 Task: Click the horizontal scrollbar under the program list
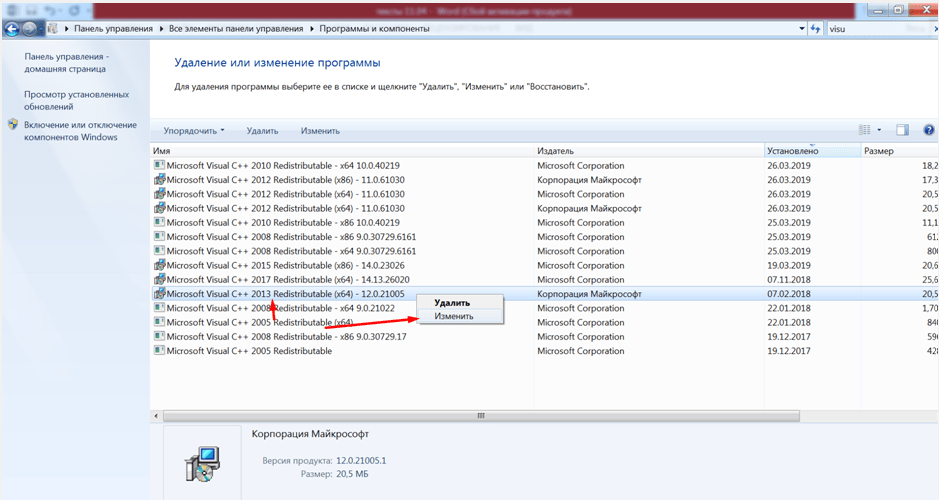pyautogui.click(x=480, y=415)
